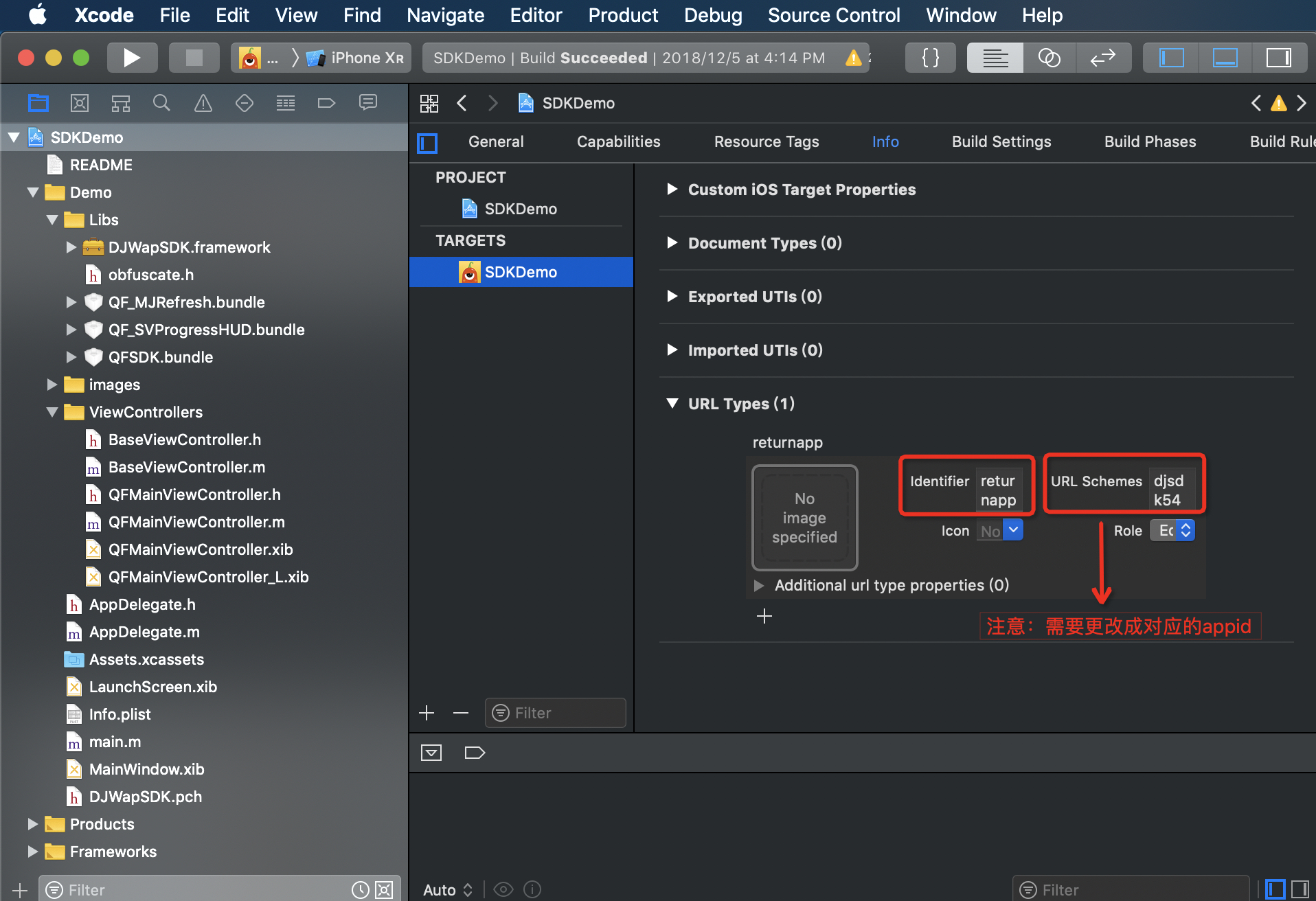
Task: Open the Breakpoint navigator icon
Action: coord(326,103)
